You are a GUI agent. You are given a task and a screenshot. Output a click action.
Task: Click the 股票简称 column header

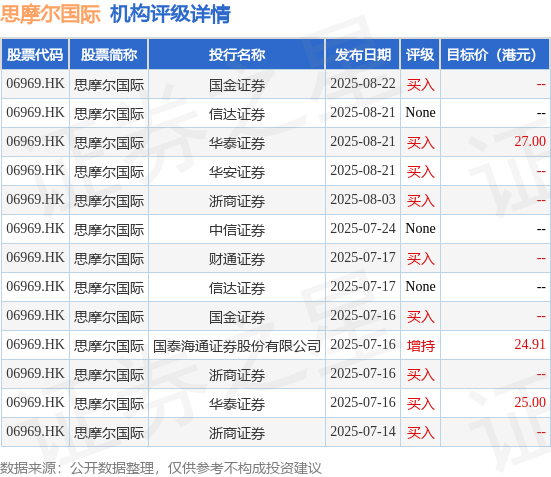109,54
